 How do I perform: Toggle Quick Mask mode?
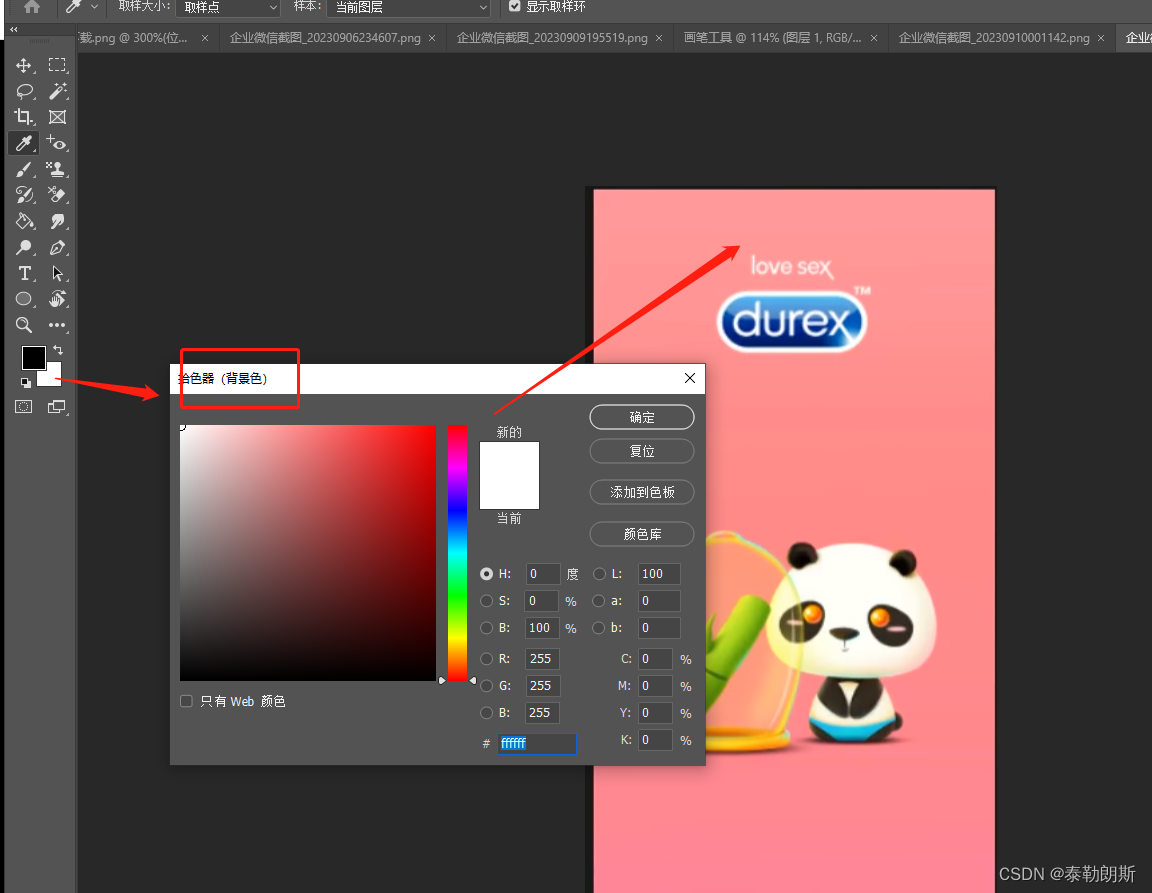click(x=24, y=406)
